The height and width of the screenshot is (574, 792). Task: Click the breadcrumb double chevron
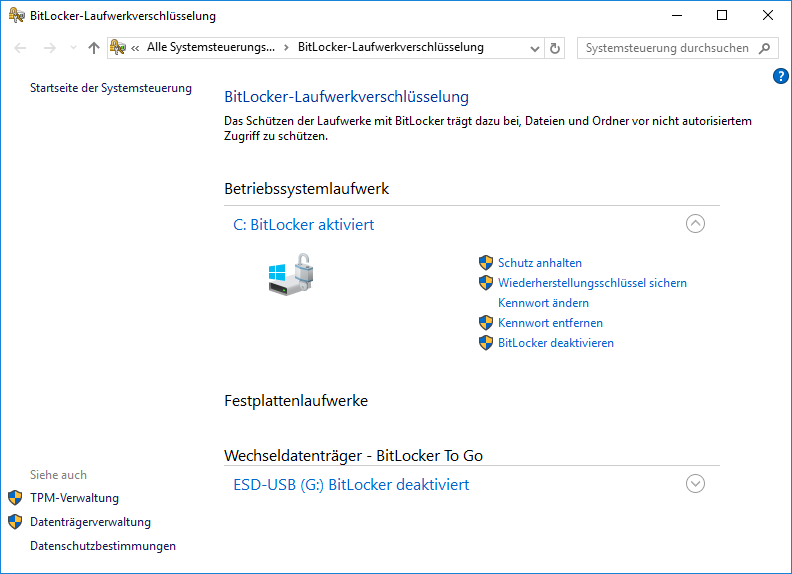coord(135,48)
